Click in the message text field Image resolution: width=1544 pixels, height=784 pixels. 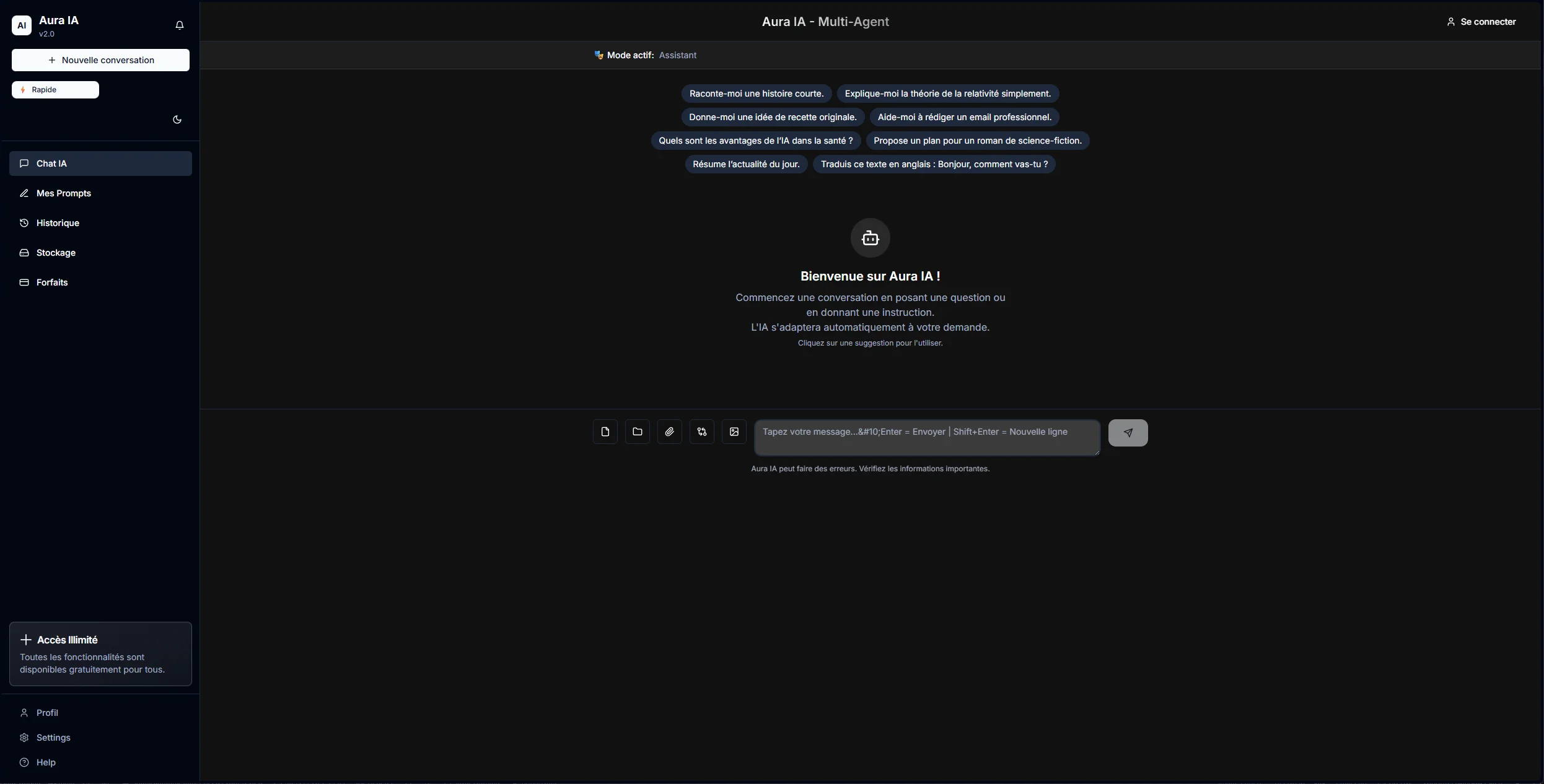tap(926, 437)
